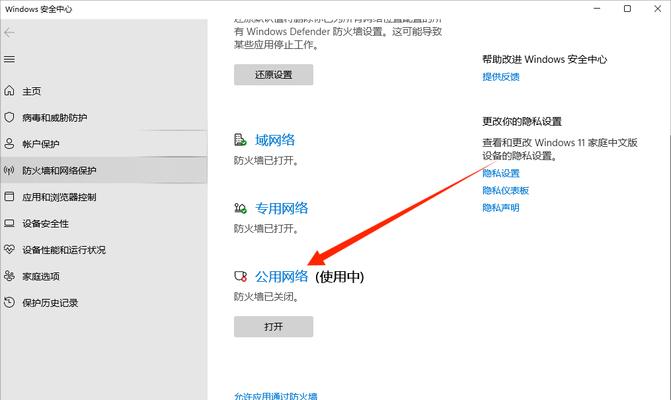
Task: Open the 隐私仪表板 link
Action: [x=506, y=190]
